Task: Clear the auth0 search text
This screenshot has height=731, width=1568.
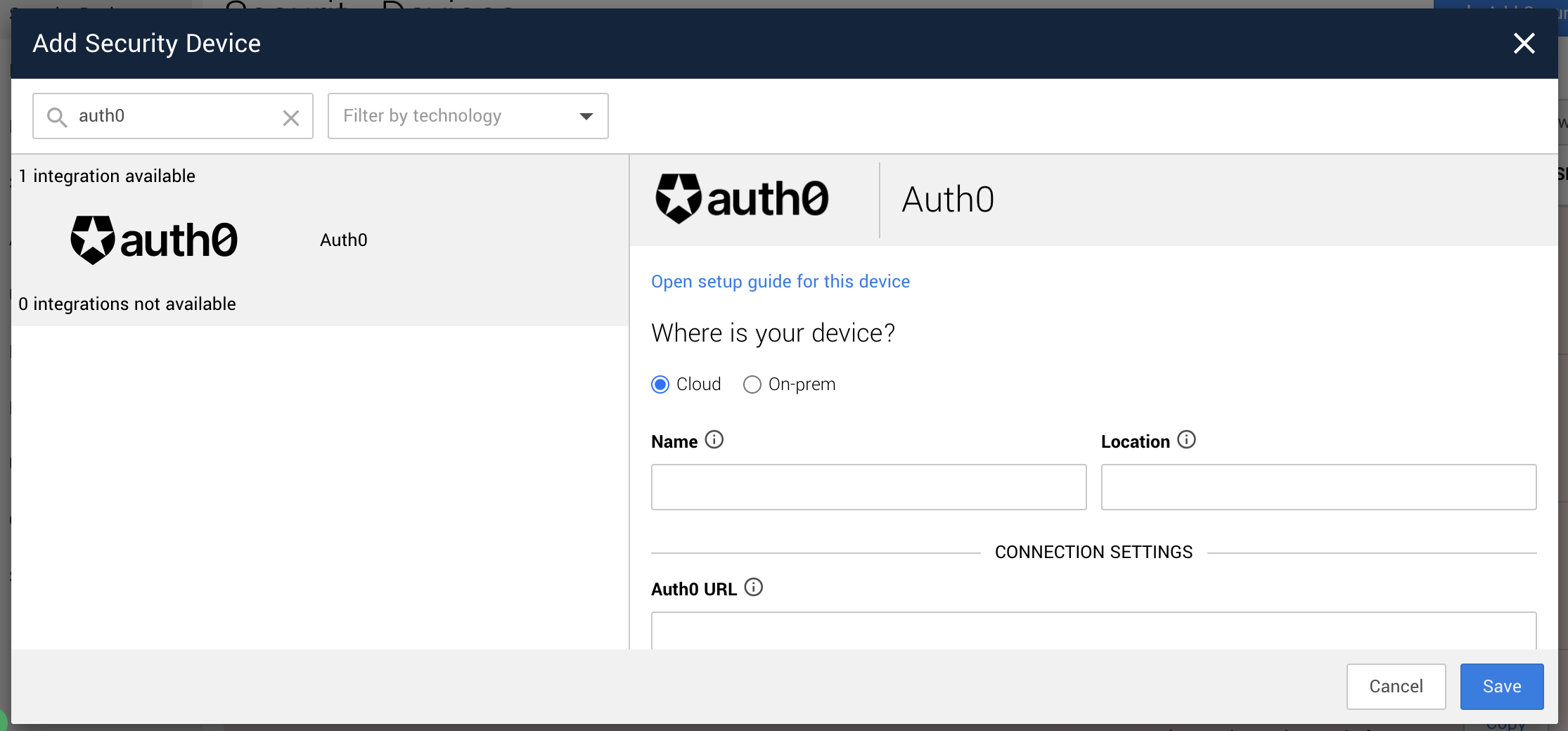Action: tap(291, 117)
